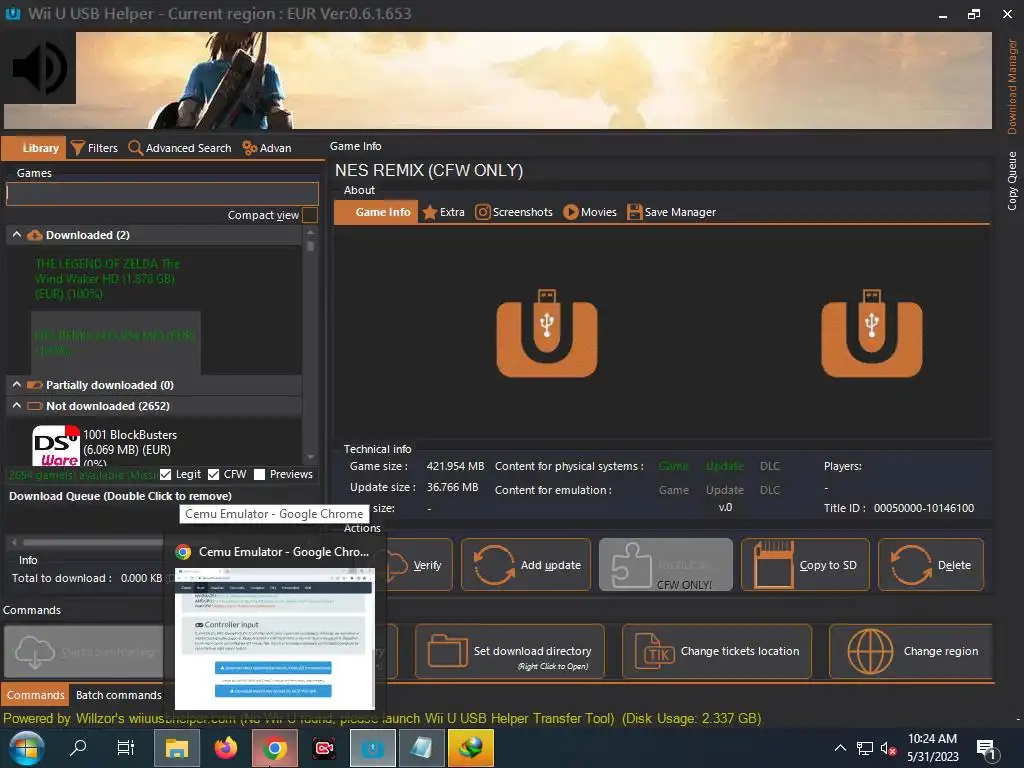Select the NES Remix downloaded entry

click(x=116, y=342)
